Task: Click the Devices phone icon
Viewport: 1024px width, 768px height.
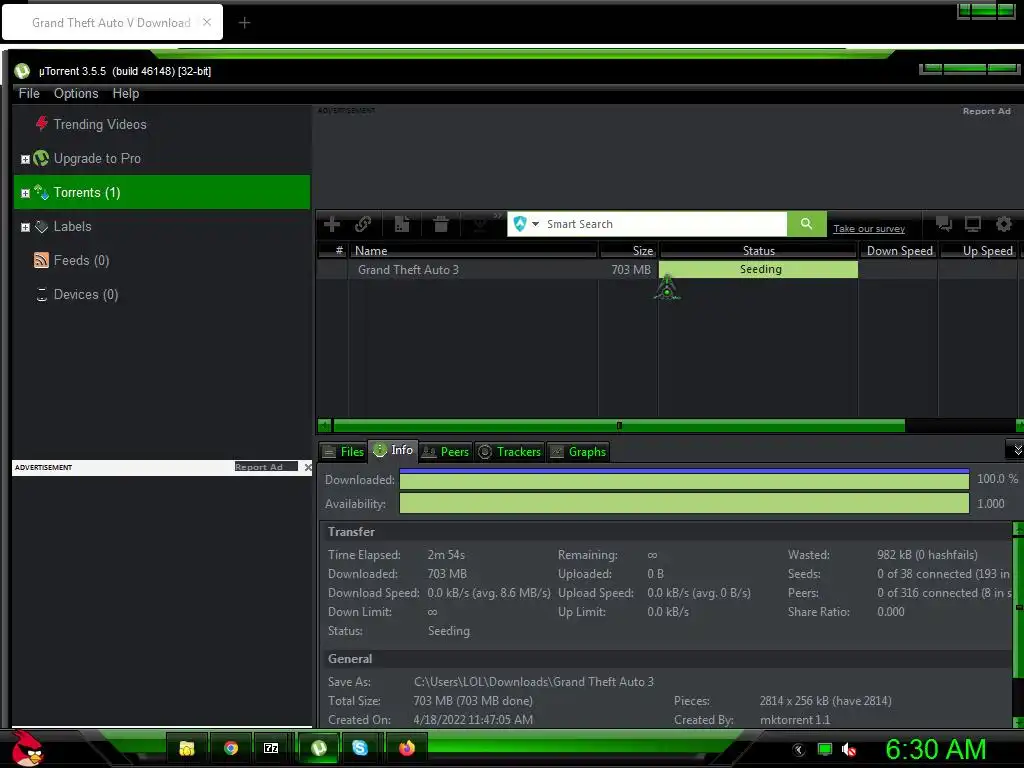Action: pyautogui.click(x=42, y=295)
